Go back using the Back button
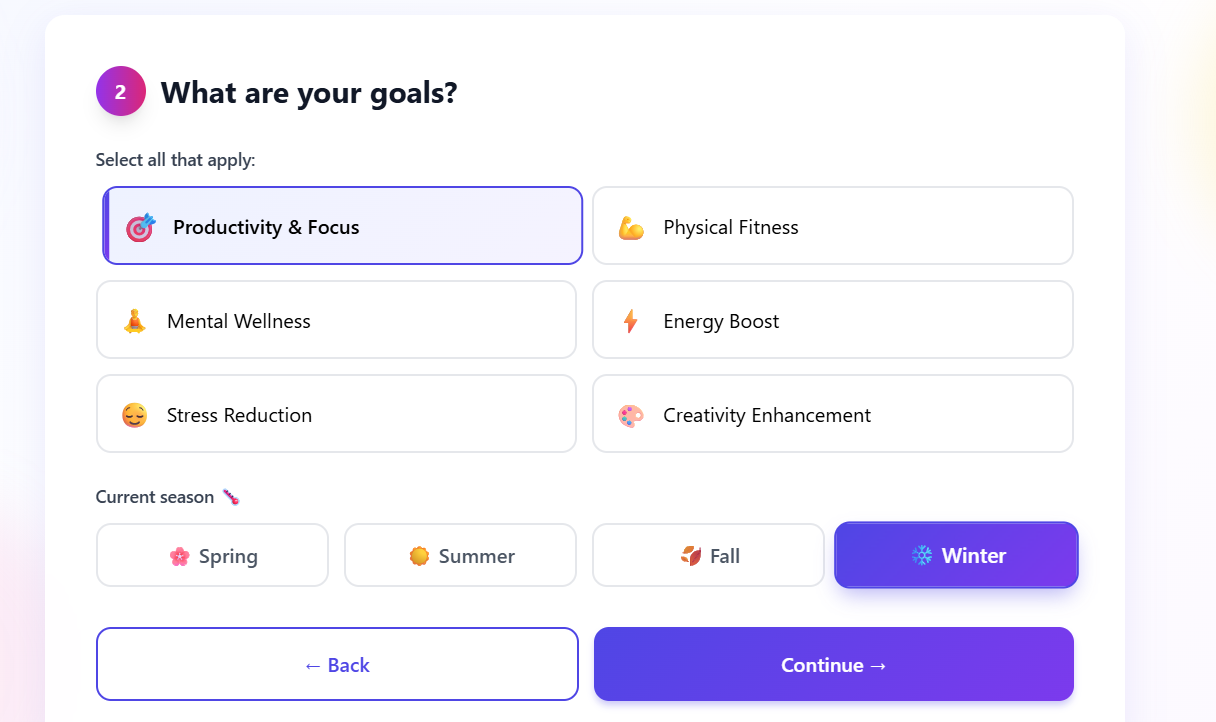The image size is (1216, 722). (337, 664)
